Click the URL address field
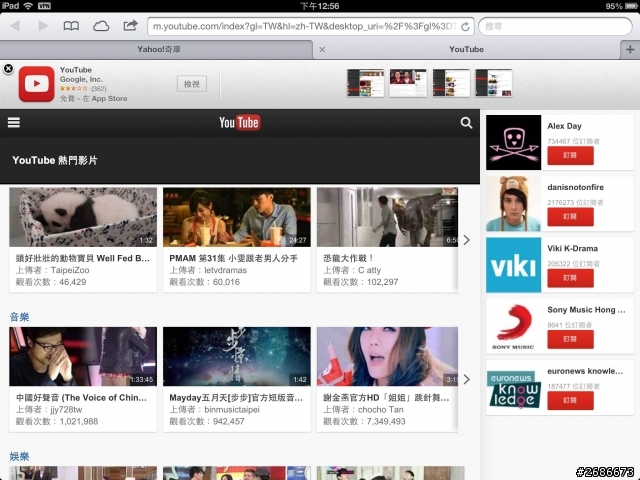The image size is (640, 480). (311, 27)
